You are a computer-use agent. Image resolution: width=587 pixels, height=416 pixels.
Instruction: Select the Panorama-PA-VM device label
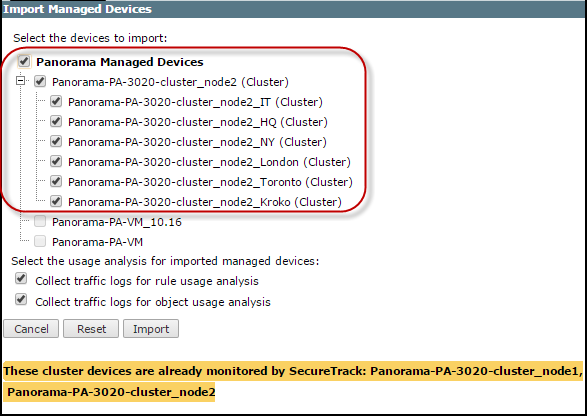click(x=97, y=242)
